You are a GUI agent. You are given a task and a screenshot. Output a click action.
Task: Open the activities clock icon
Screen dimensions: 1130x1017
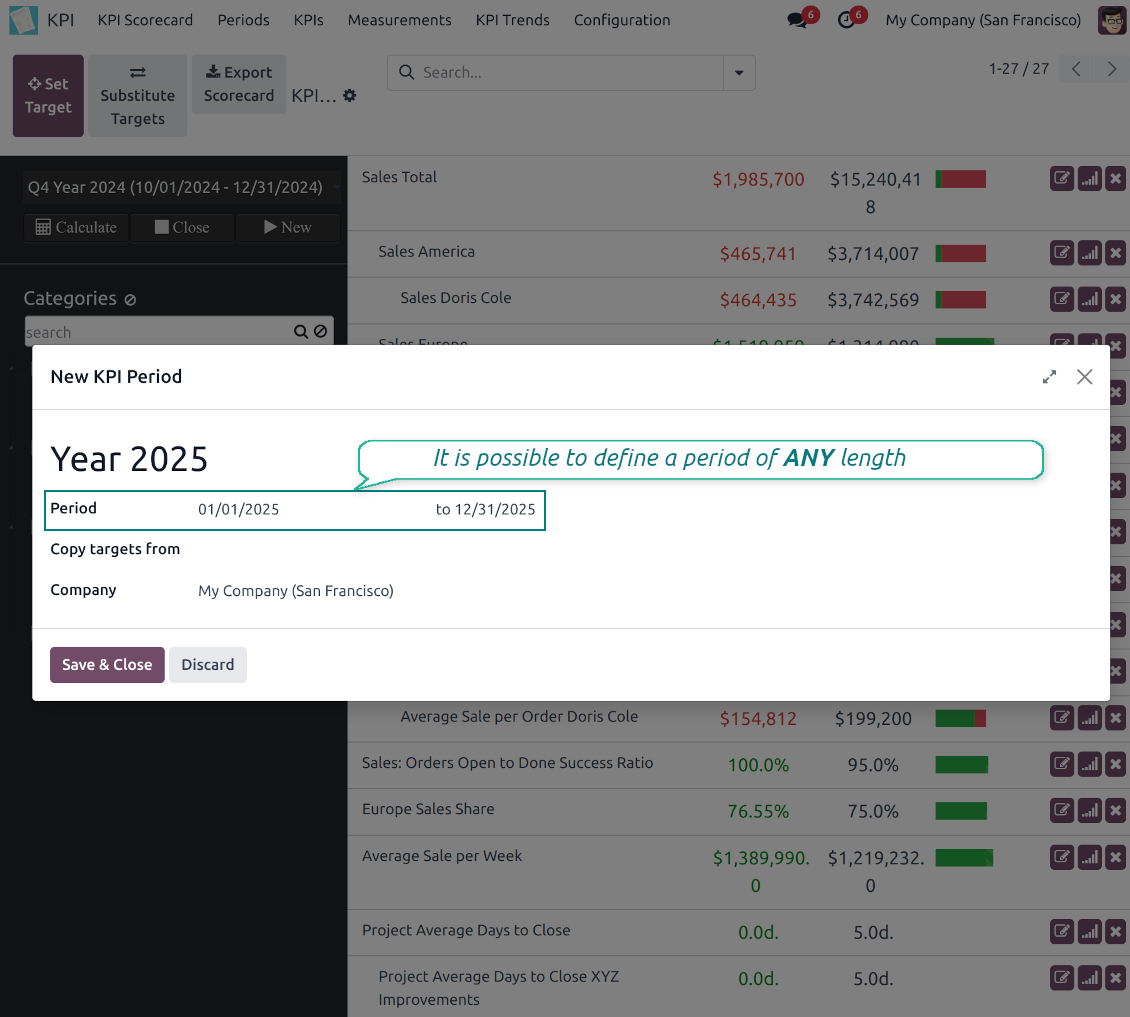(848, 20)
